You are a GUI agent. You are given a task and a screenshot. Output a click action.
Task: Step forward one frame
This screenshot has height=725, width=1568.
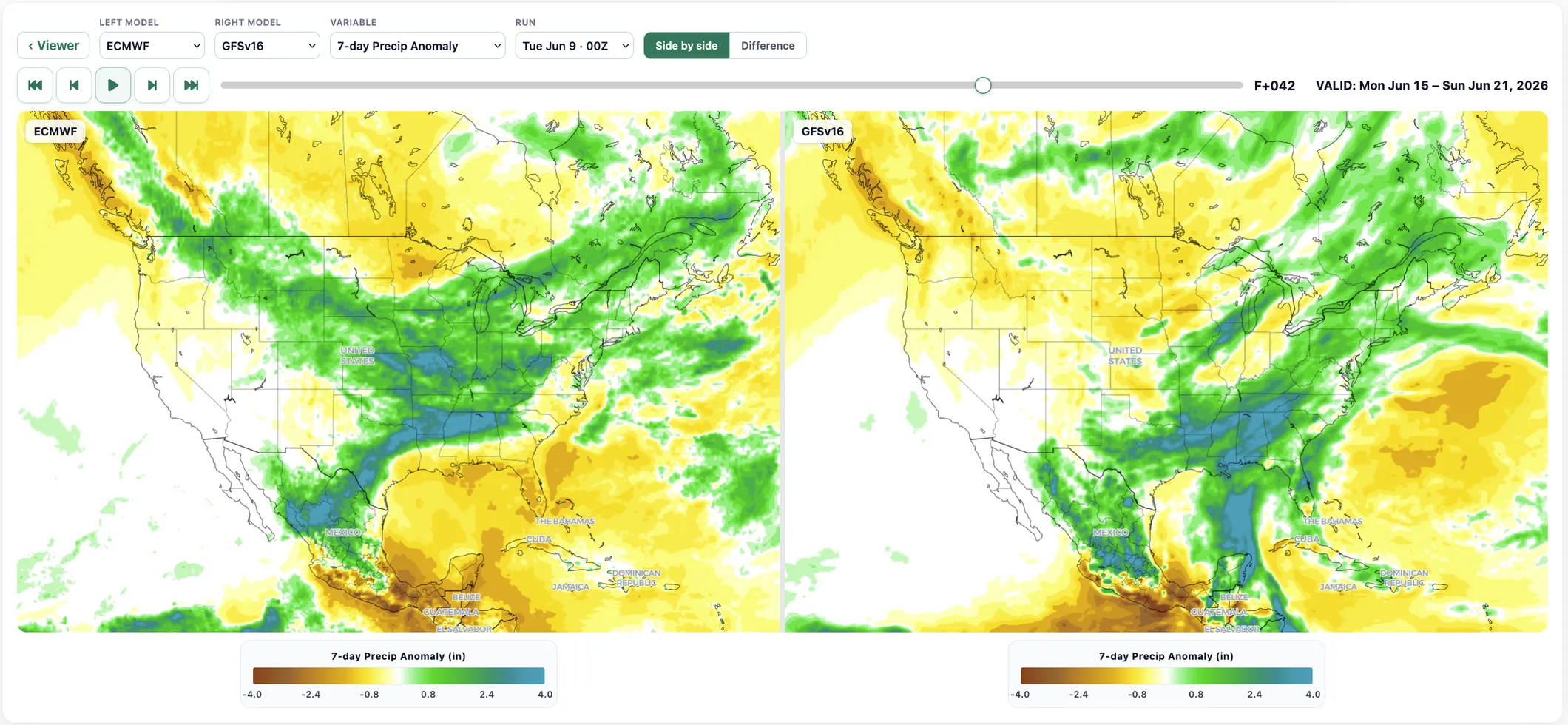point(152,85)
